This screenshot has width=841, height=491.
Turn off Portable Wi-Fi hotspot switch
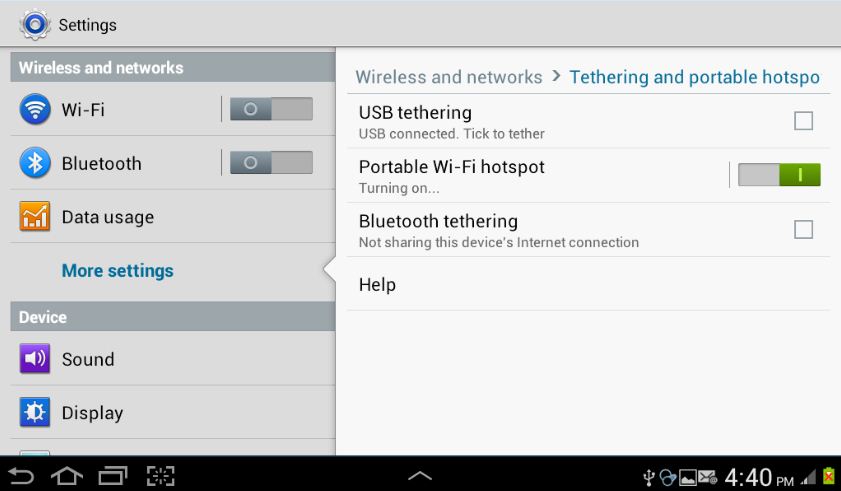click(779, 174)
